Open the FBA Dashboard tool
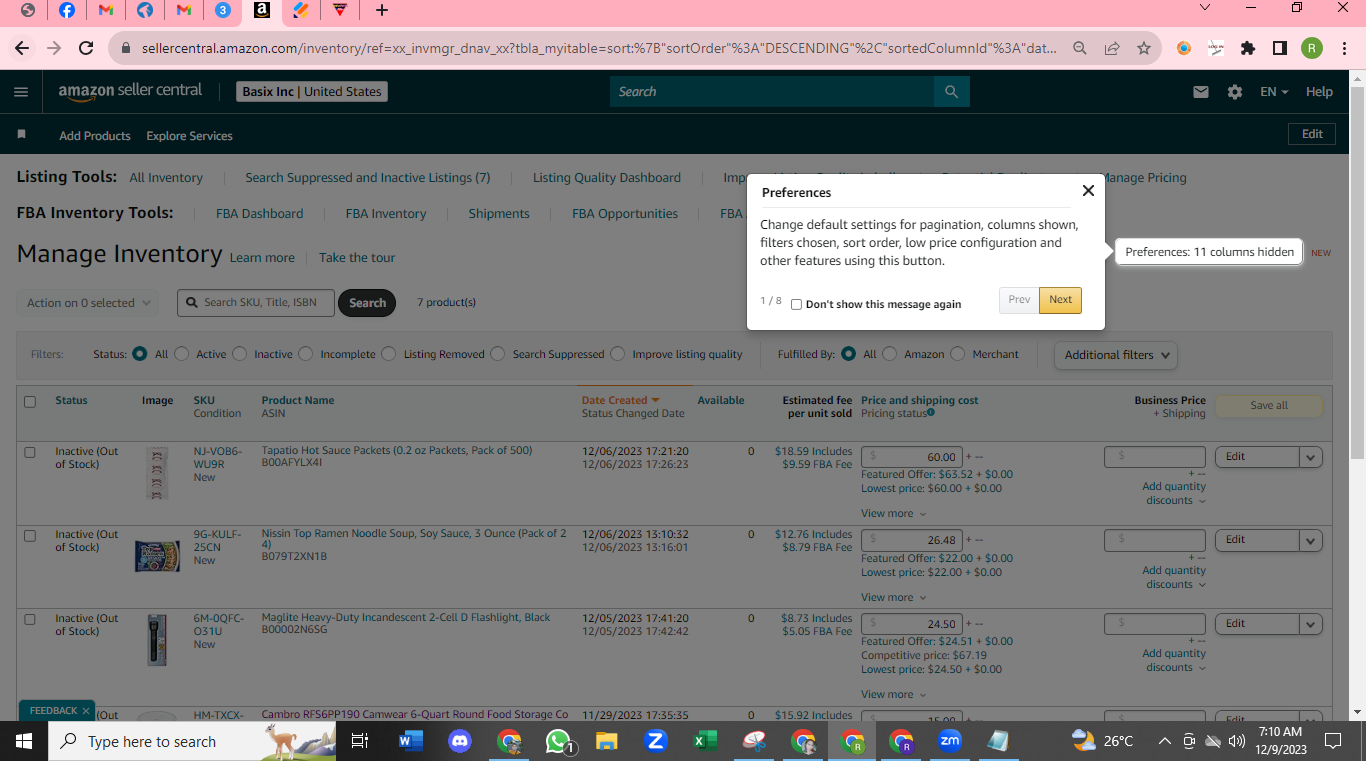The height and width of the screenshot is (761, 1366). (x=259, y=213)
